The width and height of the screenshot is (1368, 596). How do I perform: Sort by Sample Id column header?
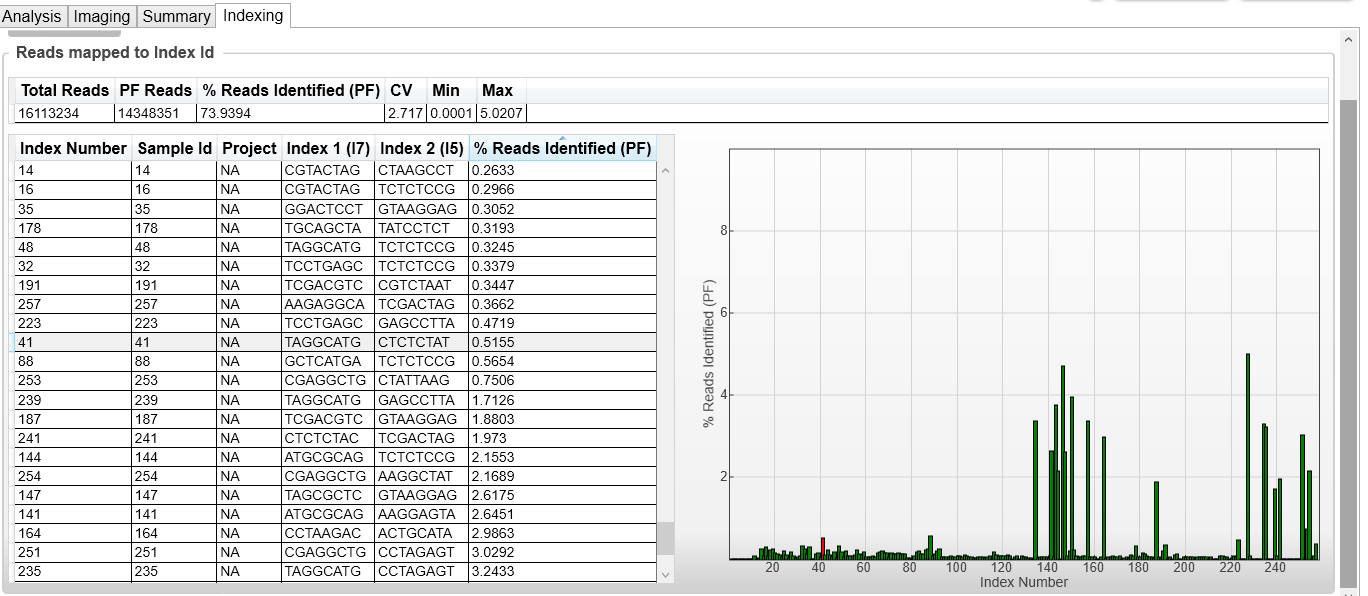pos(175,148)
